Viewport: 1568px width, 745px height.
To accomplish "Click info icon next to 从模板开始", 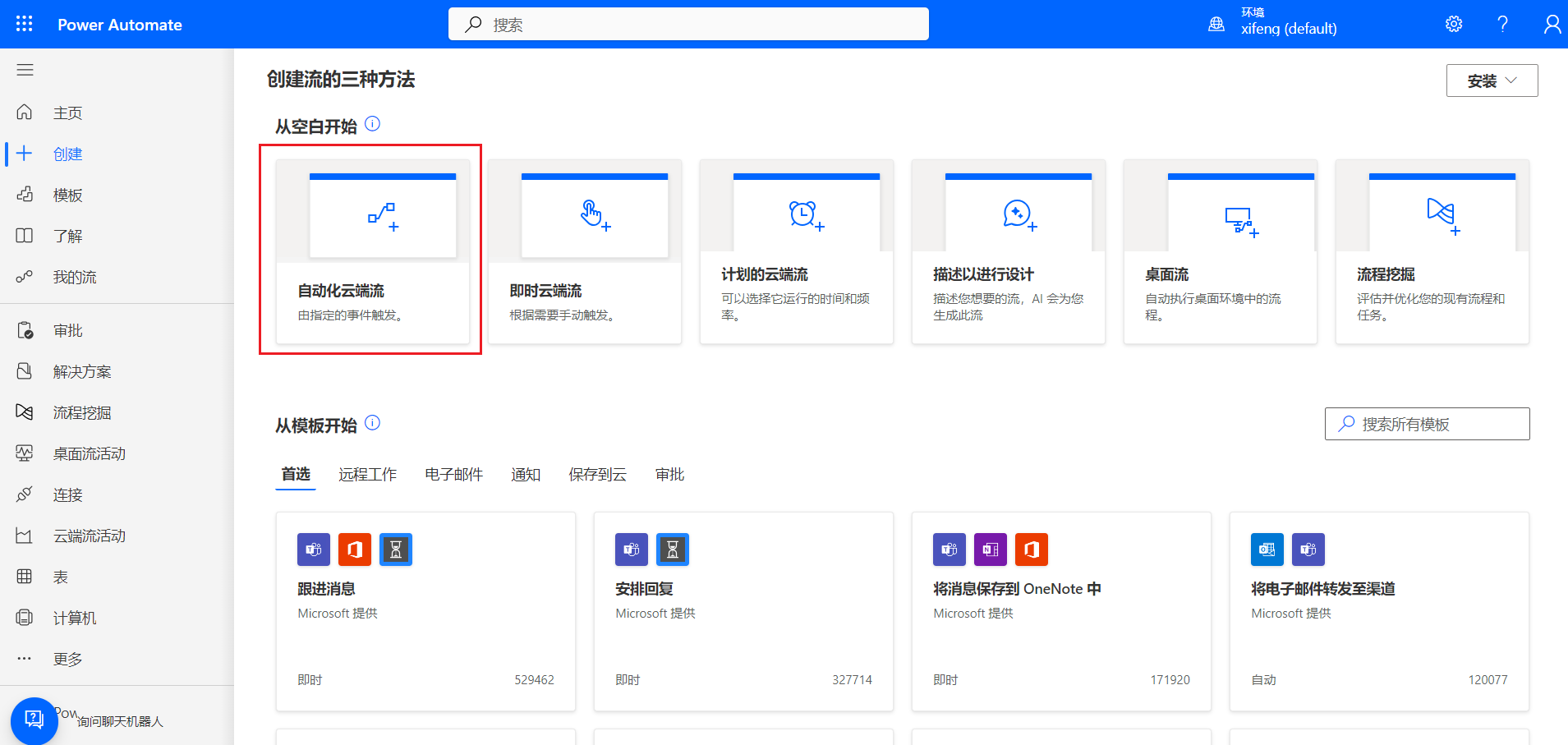I will click(372, 423).
